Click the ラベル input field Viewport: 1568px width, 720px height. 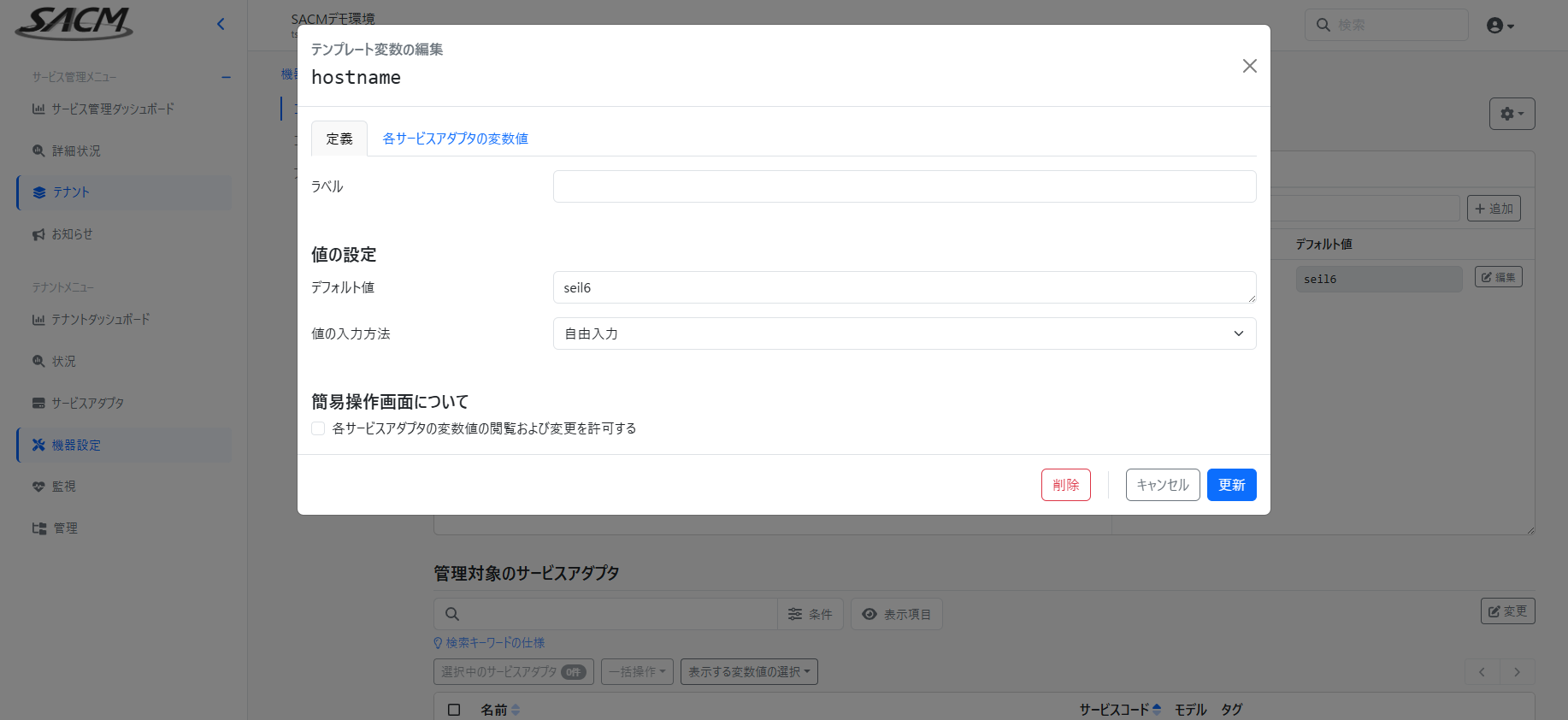click(x=904, y=186)
